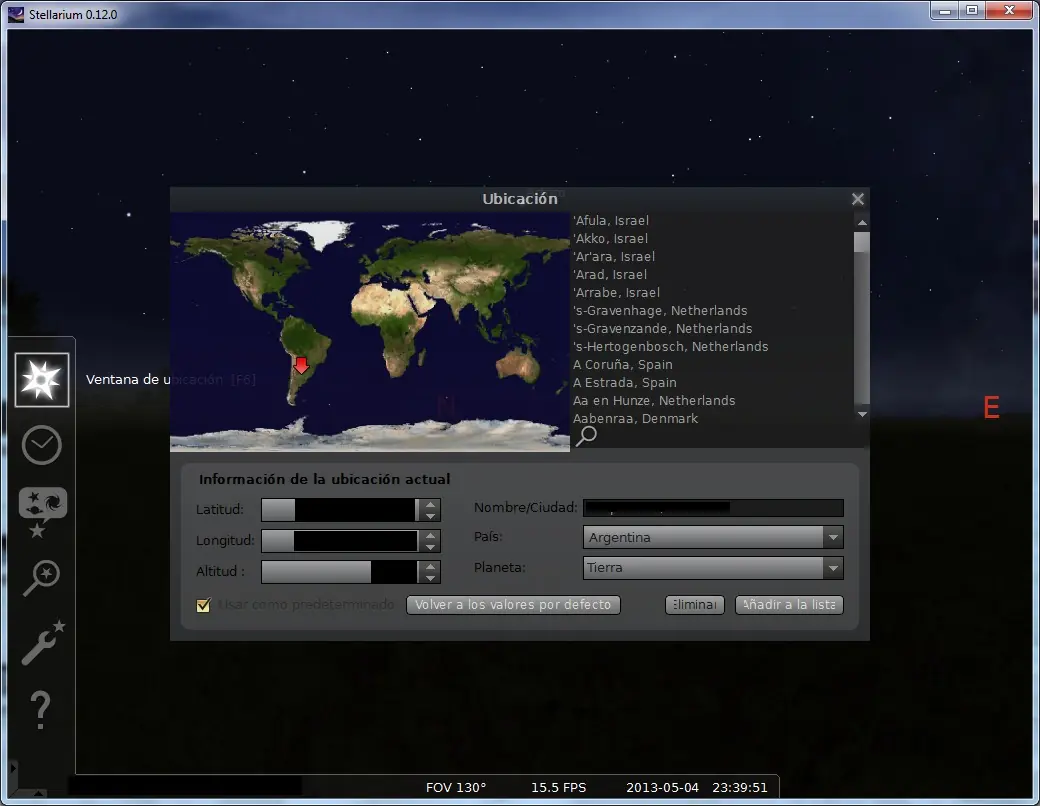Click the Nombre/Ciudad input field
The image size is (1040, 806).
click(x=713, y=508)
